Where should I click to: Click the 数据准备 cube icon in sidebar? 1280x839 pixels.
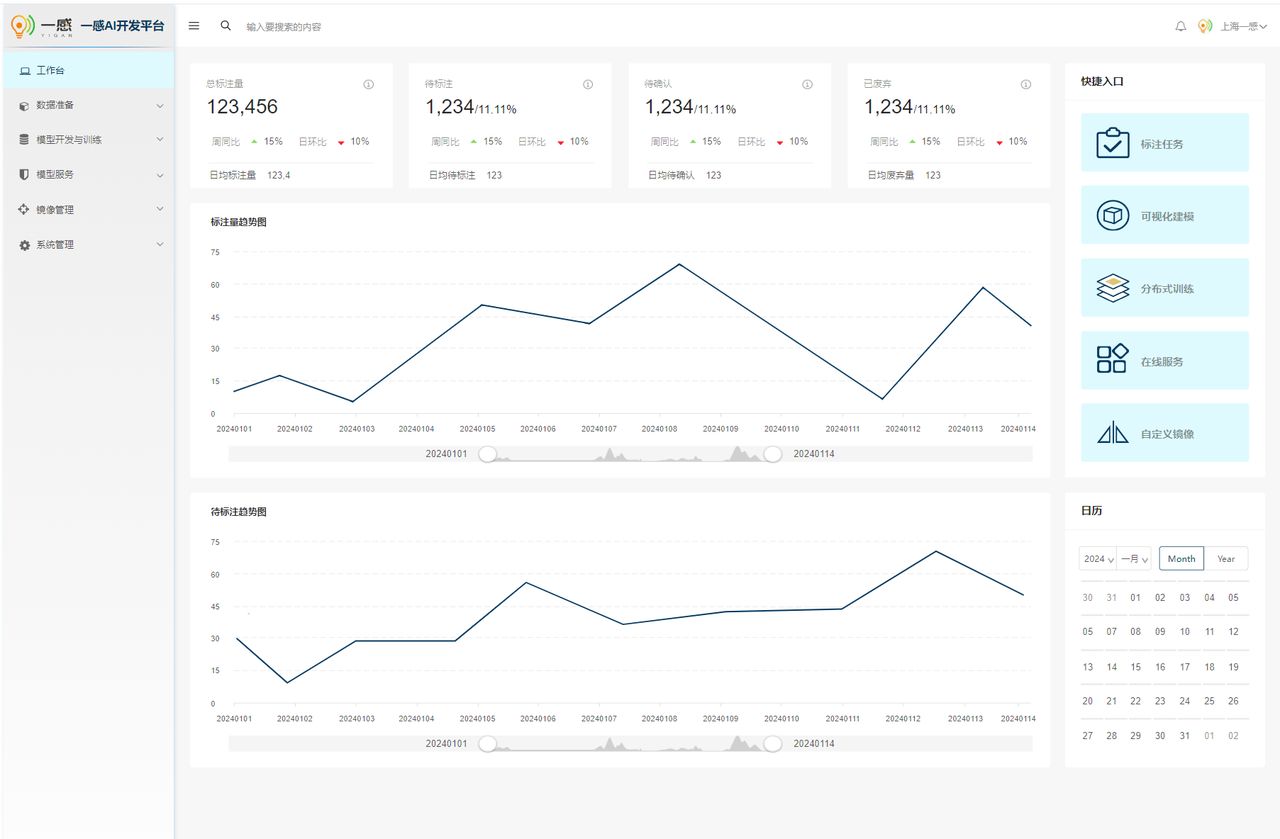click(24, 105)
